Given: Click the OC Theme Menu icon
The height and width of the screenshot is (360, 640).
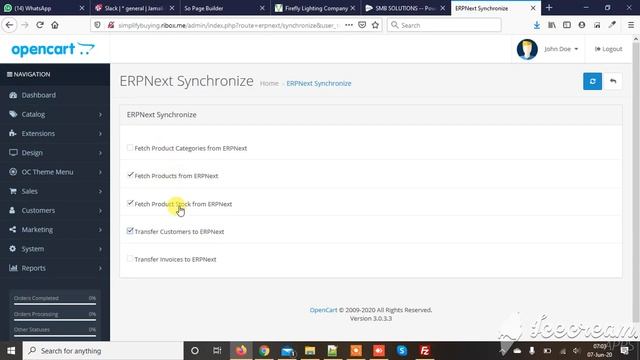Looking at the screenshot, I should tap(13, 172).
